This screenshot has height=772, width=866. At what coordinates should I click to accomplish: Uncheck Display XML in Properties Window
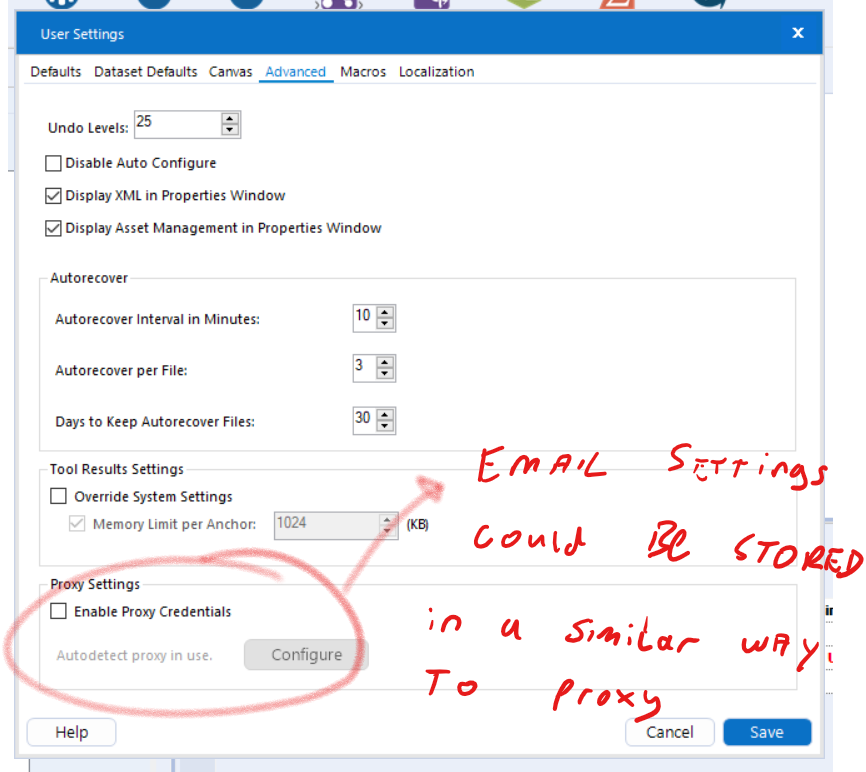(53, 195)
